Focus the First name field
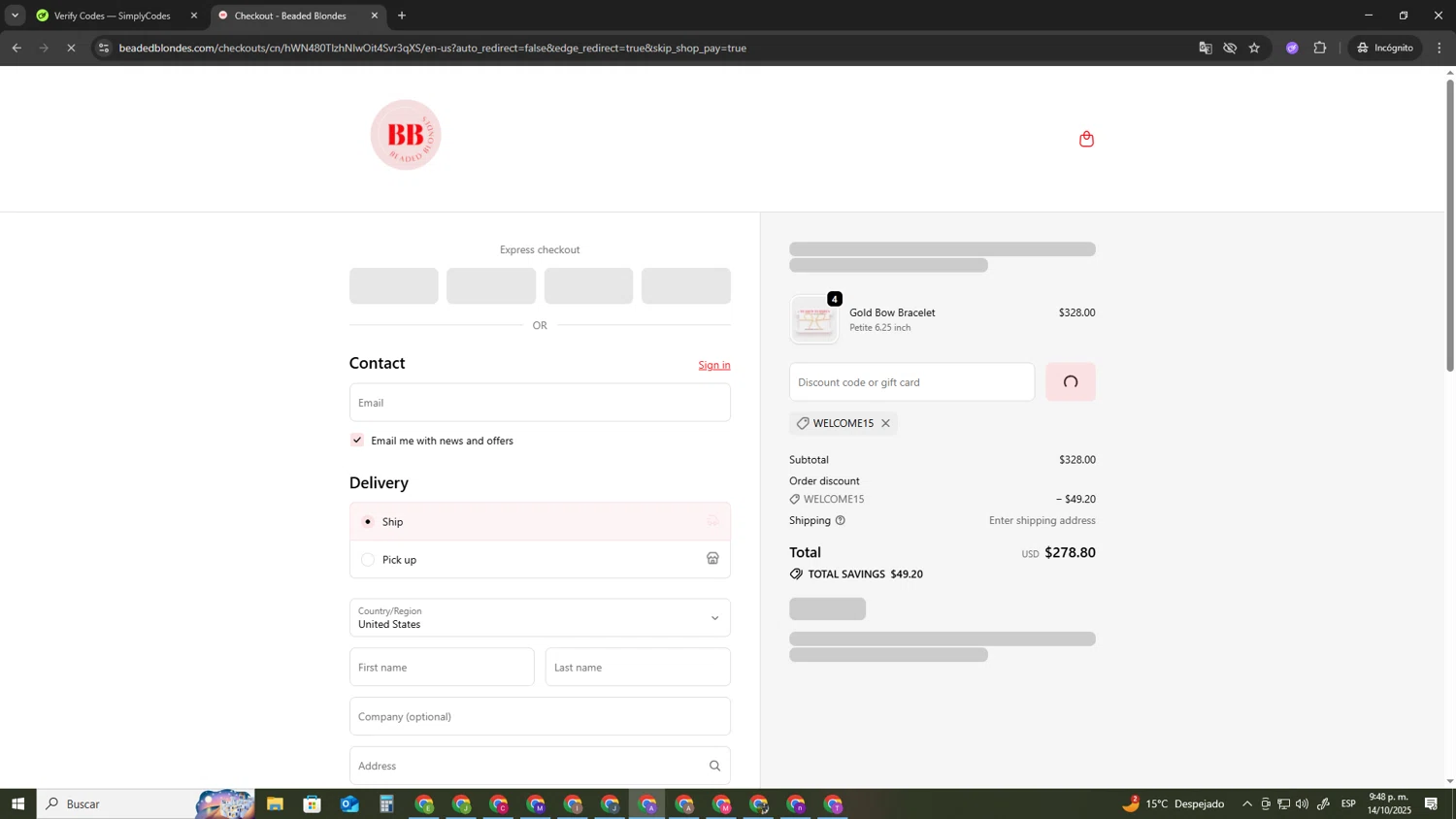 [x=442, y=668]
